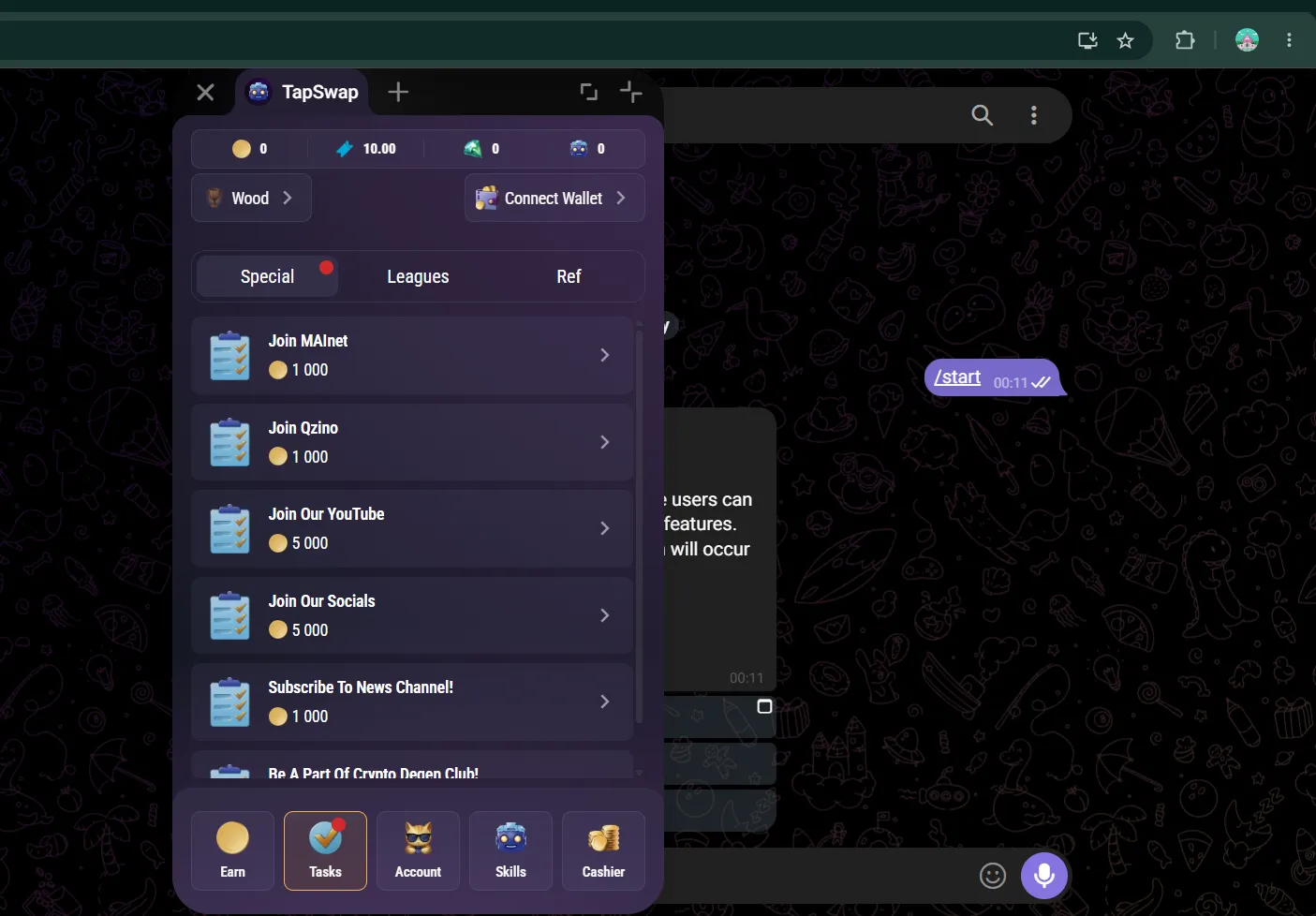Close the TapSwap mini app panel
The image size is (1316, 916).
coord(205,92)
